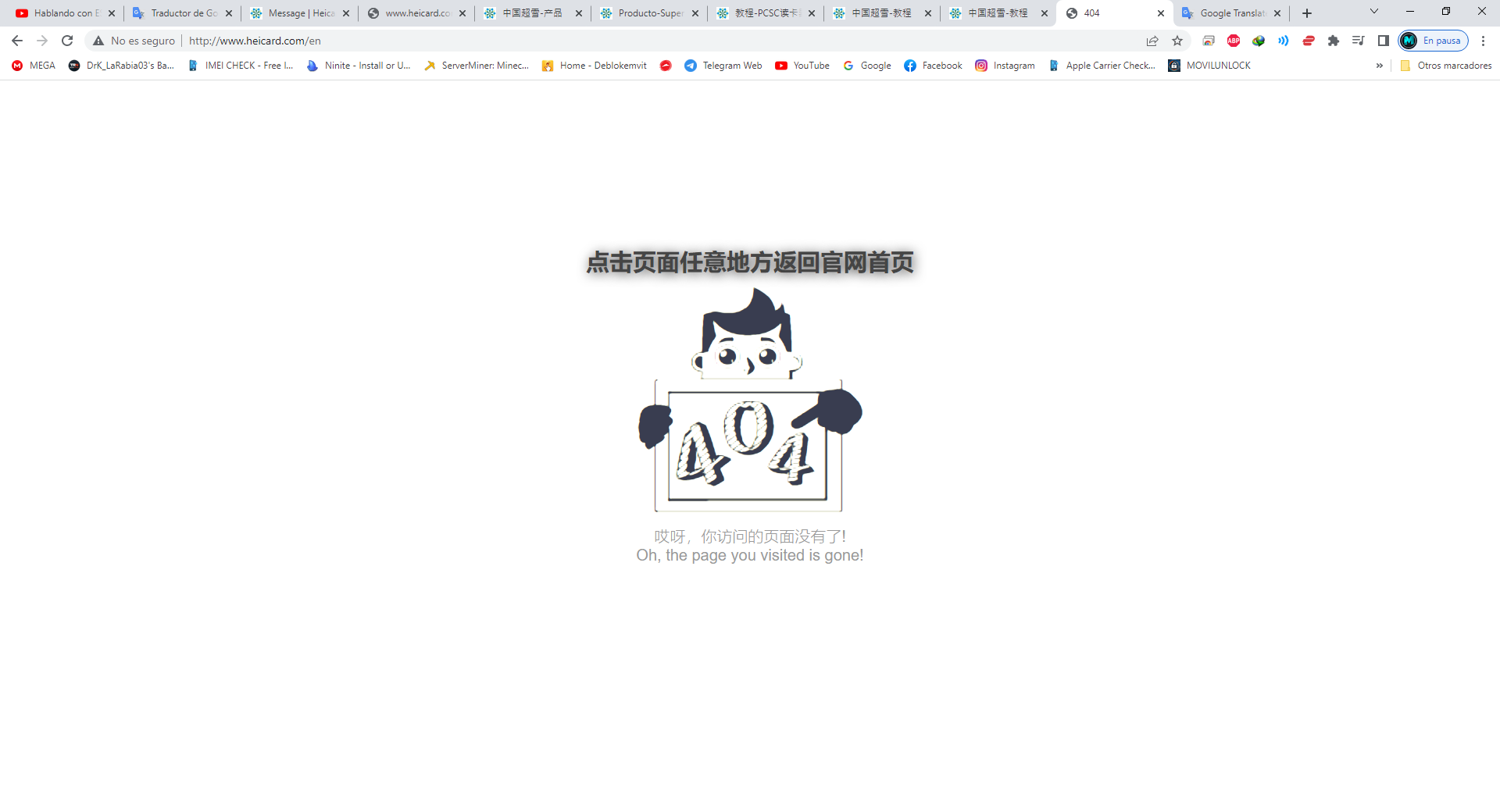Open YouTube bookmark

802,66
